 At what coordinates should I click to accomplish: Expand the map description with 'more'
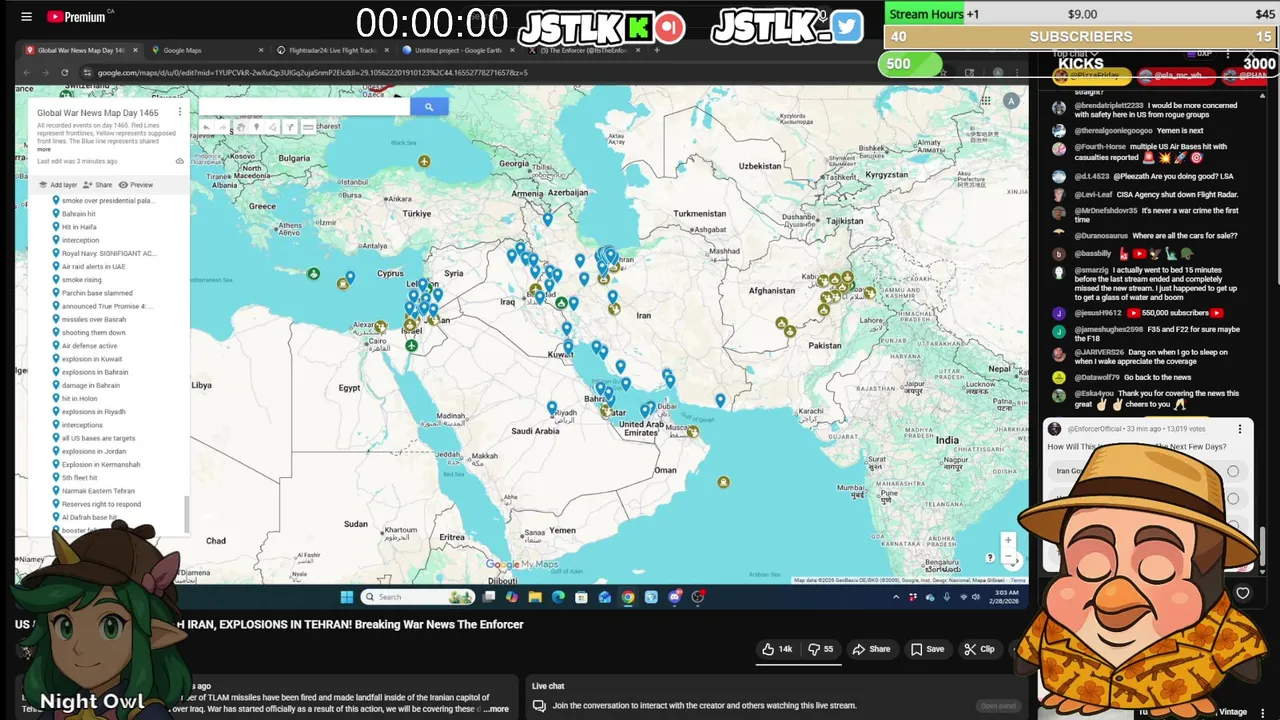click(44, 149)
